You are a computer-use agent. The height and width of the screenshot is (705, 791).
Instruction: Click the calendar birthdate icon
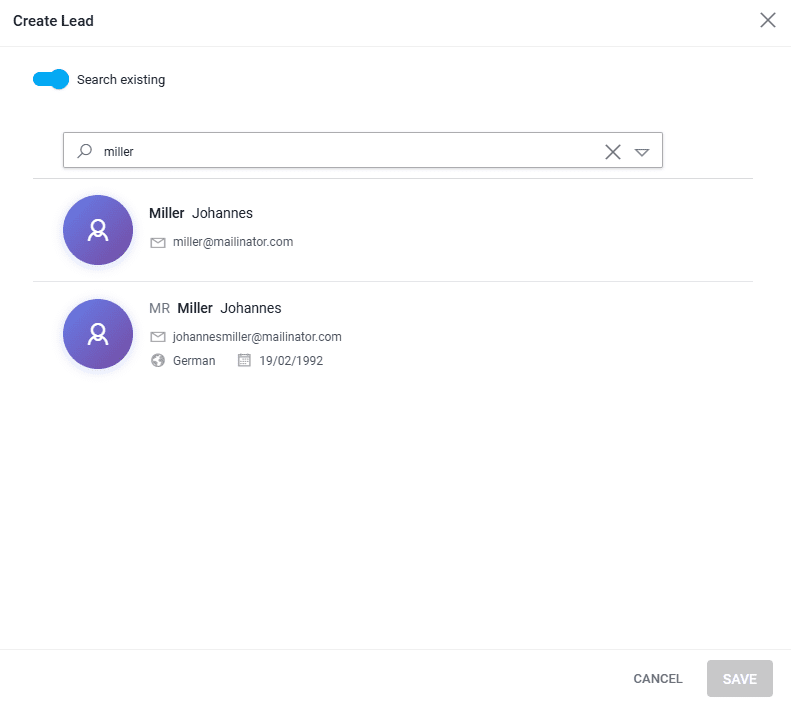(x=244, y=361)
